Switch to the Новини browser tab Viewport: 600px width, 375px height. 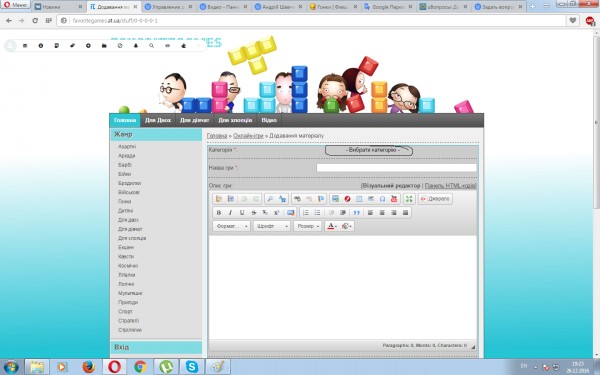point(57,7)
